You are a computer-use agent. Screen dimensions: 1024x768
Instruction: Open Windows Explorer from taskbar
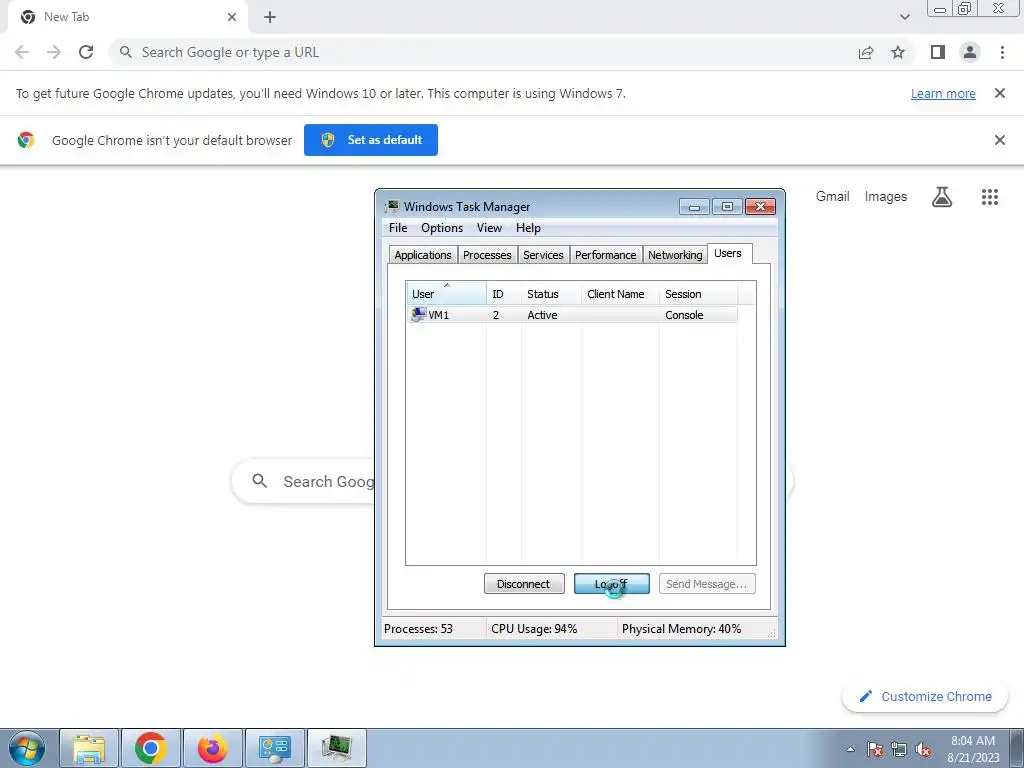pos(89,748)
